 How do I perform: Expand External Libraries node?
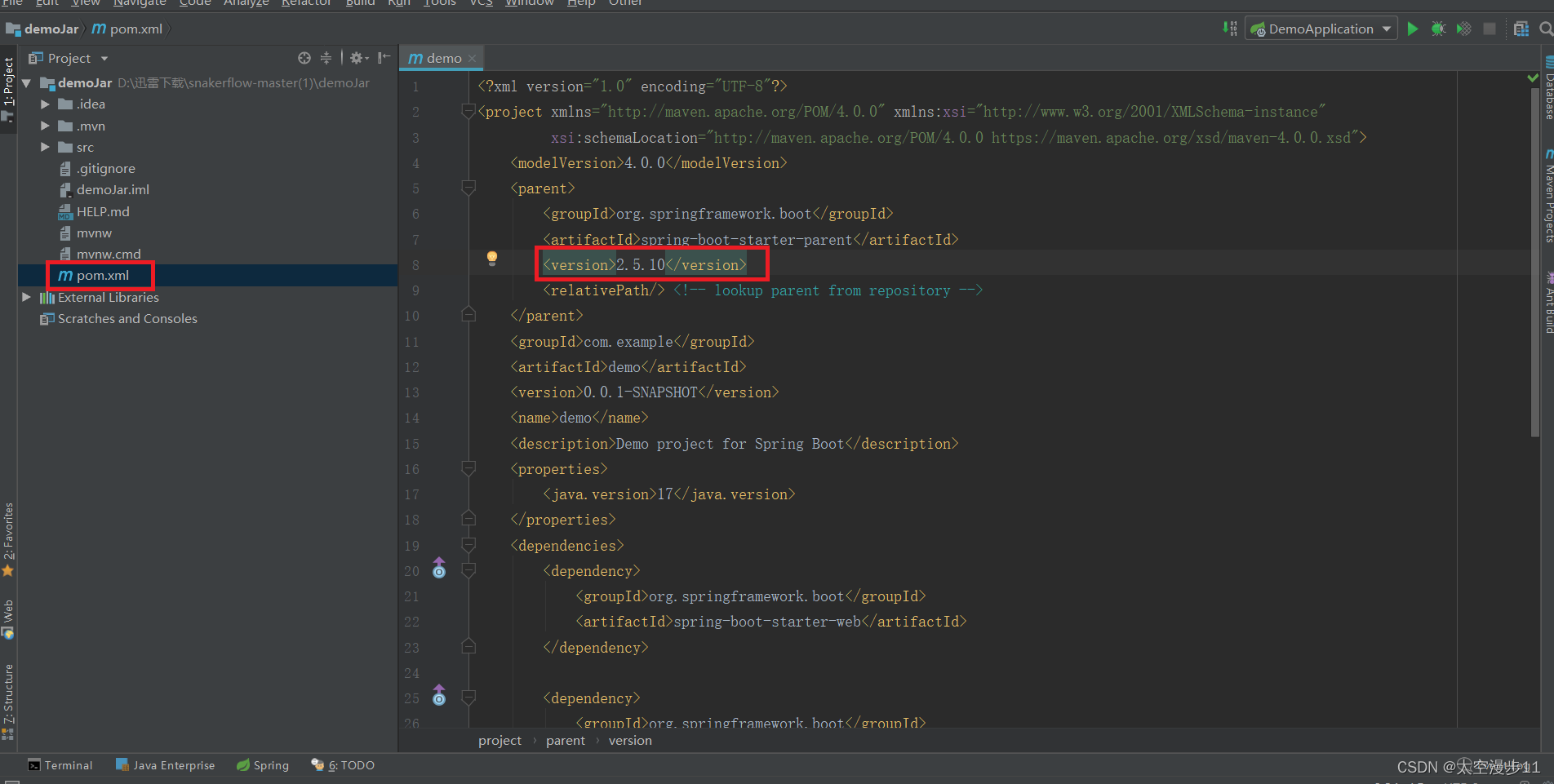point(26,297)
